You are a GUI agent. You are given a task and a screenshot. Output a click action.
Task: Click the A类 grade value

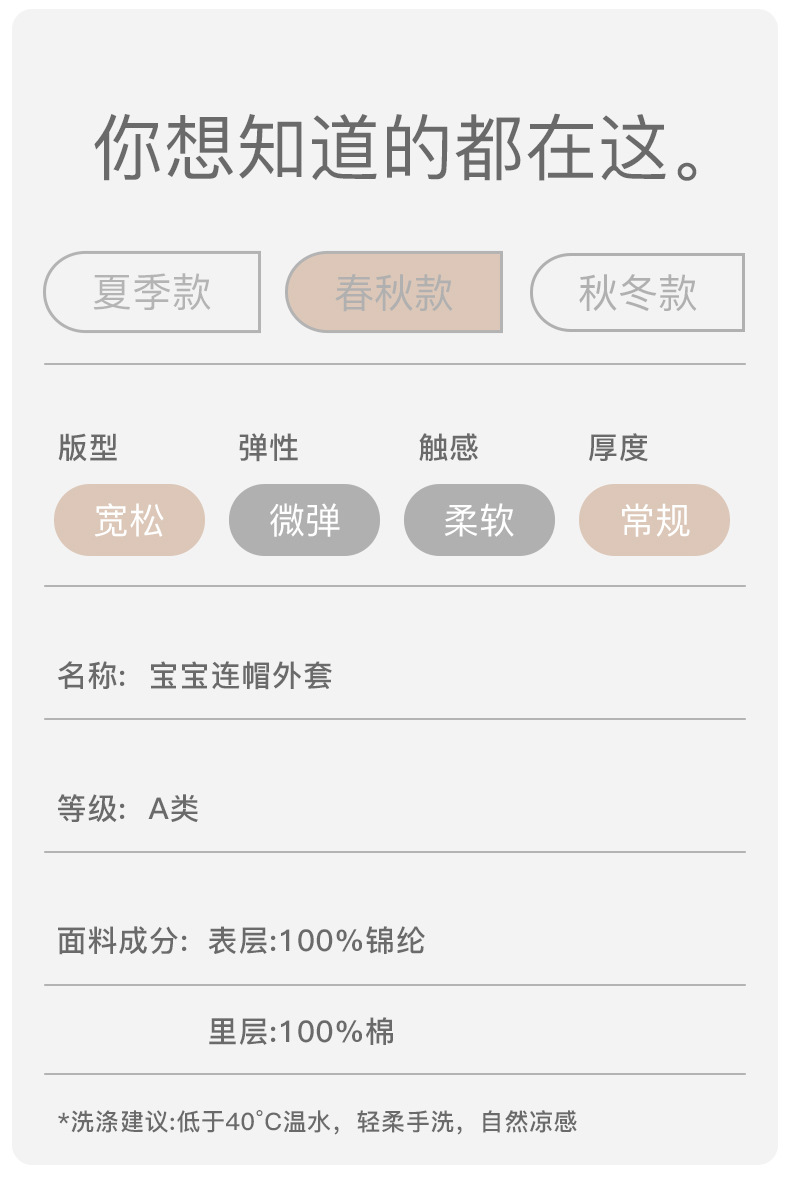pyautogui.click(x=174, y=809)
